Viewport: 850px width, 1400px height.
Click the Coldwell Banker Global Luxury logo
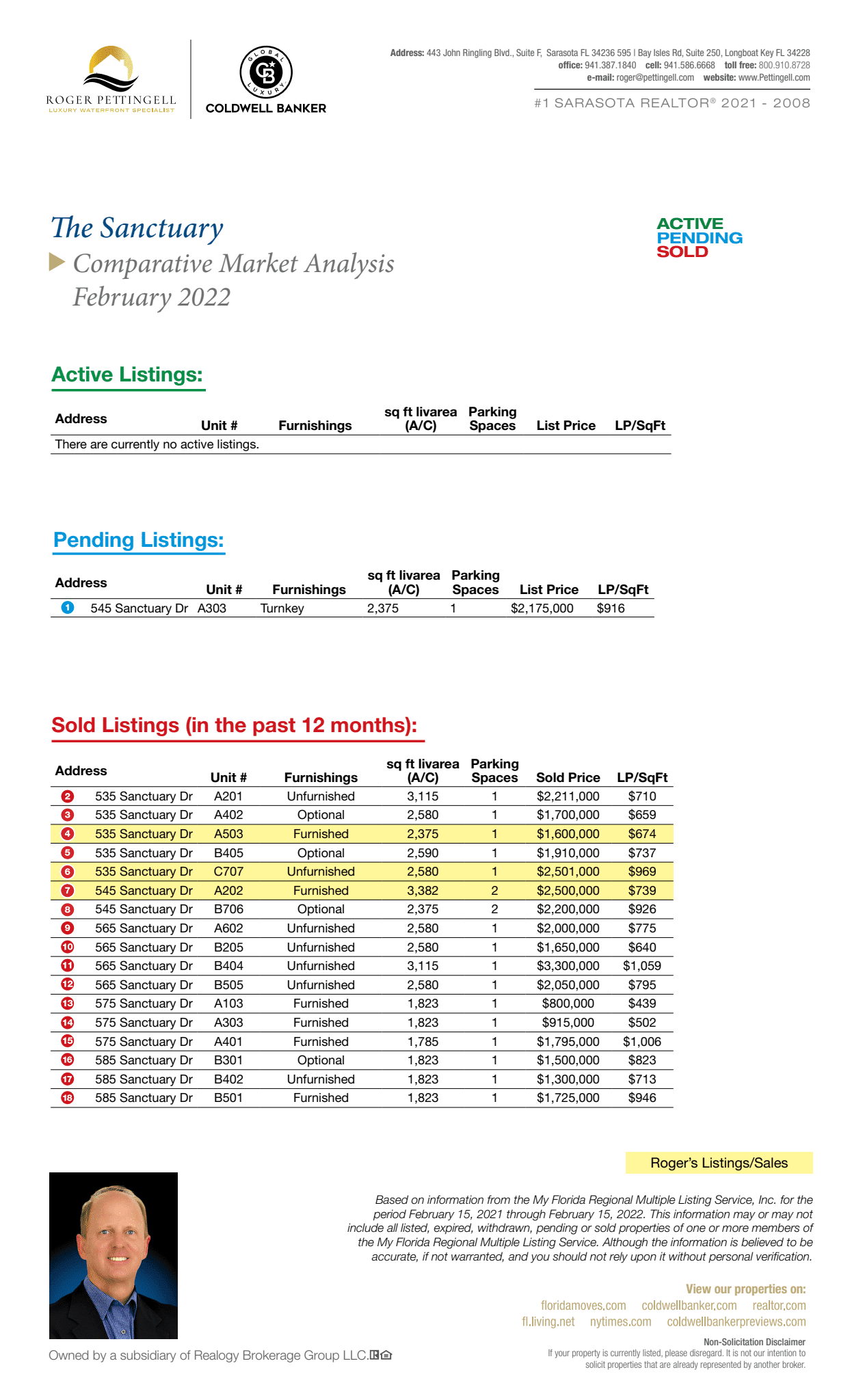[x=266, y=80]
